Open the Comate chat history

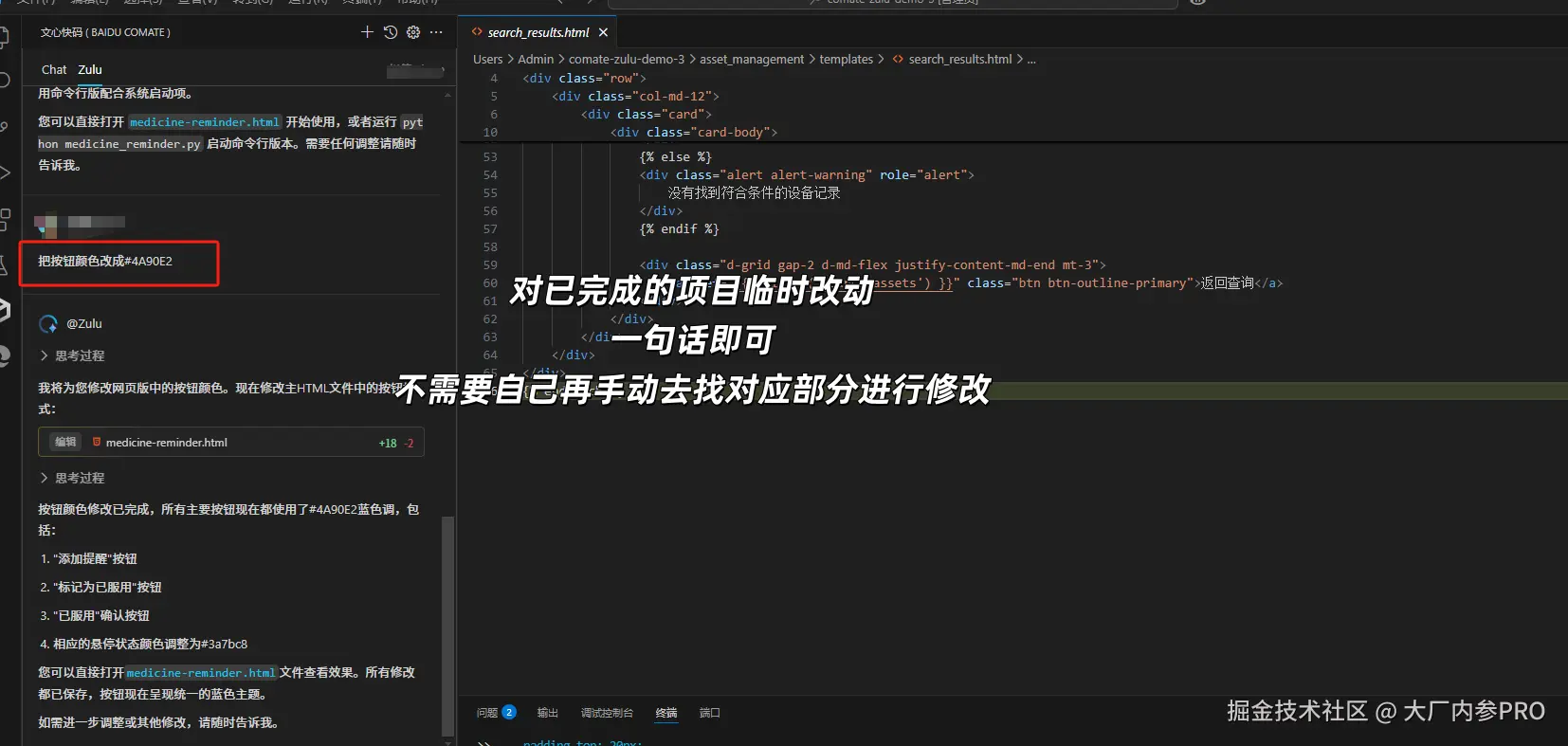click(391, 32)
